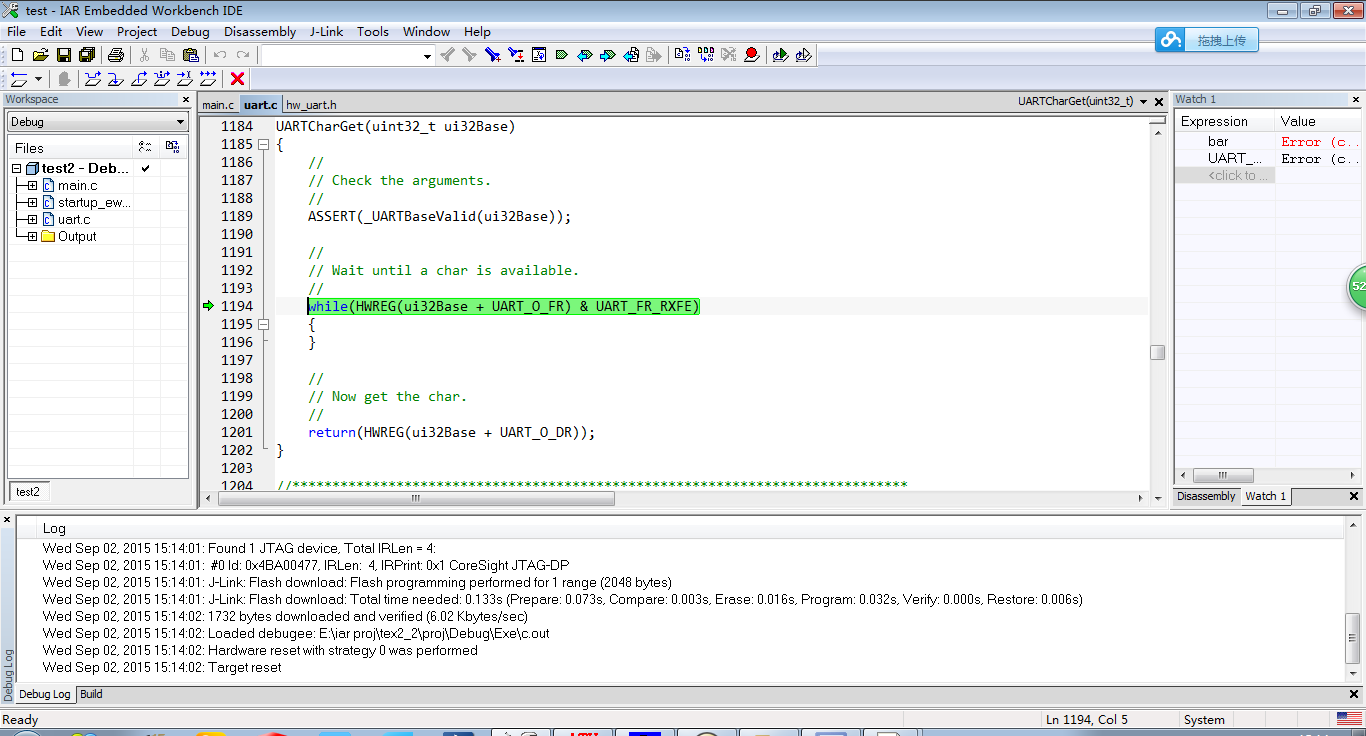Screen dimensions: 1366x736
Task: Compile the current file
Action: click(x=682, y=55)
